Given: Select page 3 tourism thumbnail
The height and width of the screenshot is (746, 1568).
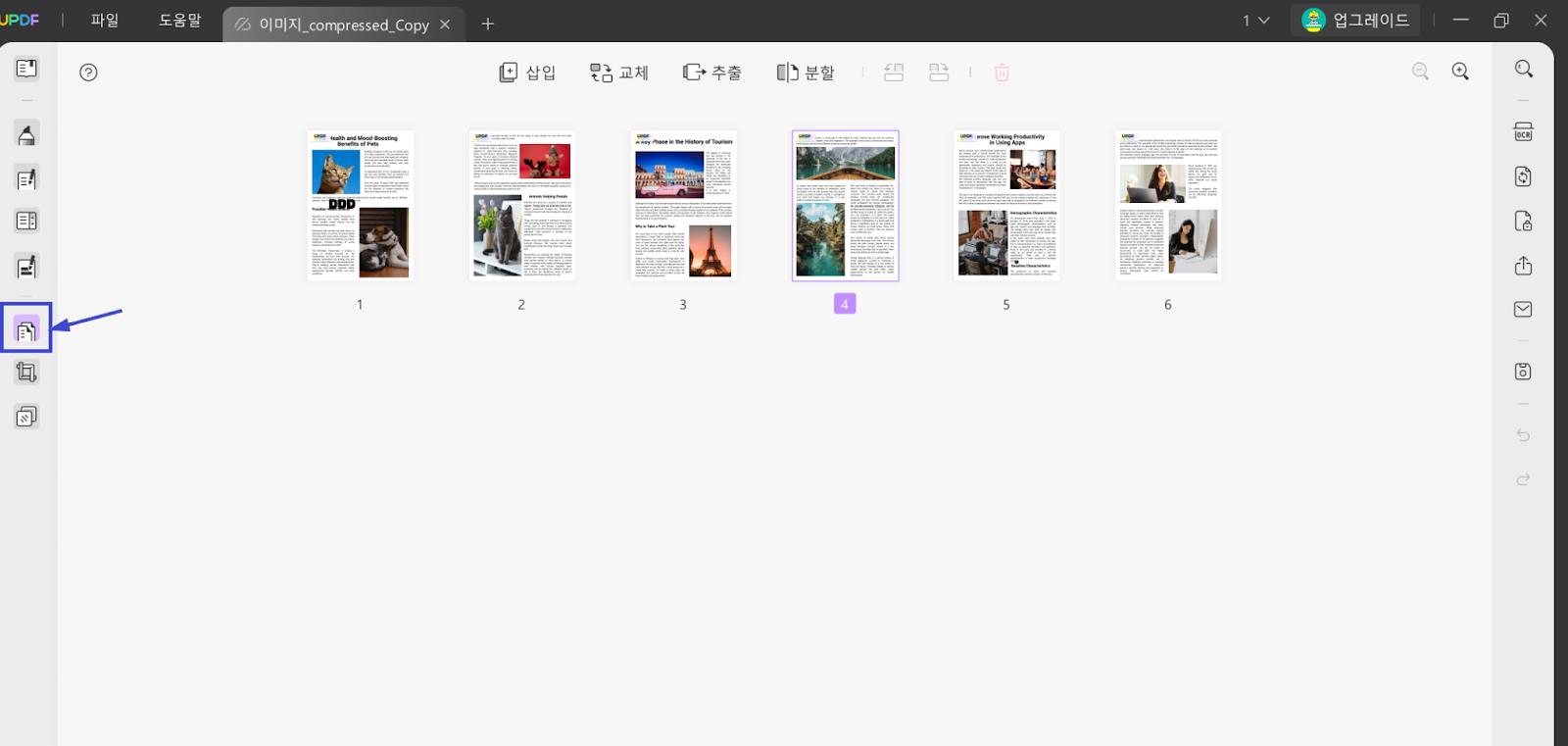Looking at the screenshot, I should pyautogui.click(x=683, y=205).
